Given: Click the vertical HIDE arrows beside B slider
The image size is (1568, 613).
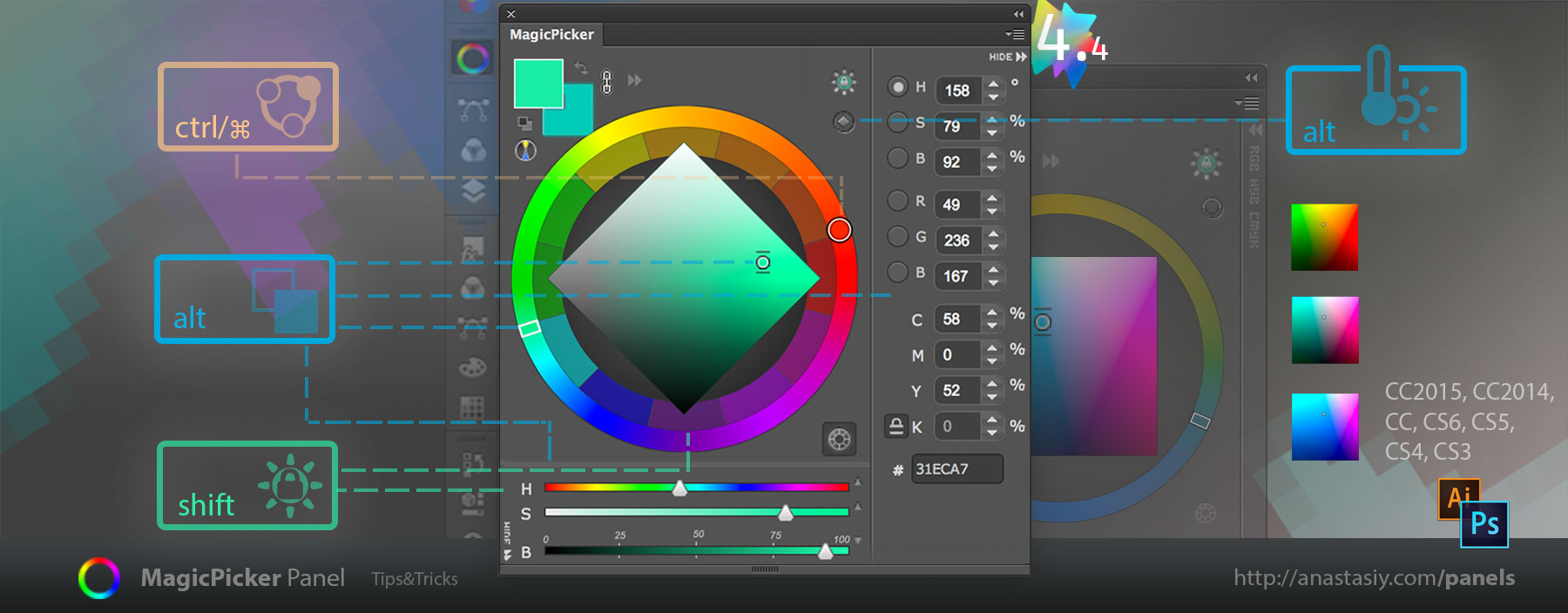Looking at the screenshot, I should click(507, 542).
